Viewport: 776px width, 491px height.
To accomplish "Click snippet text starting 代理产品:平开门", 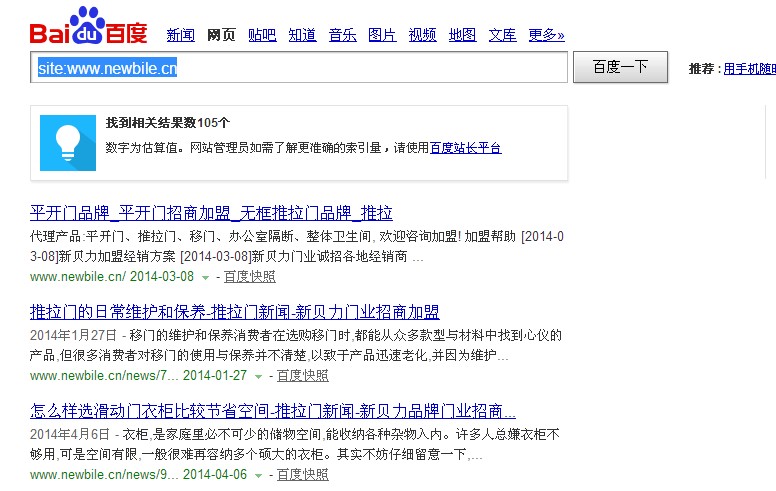I will tap(296, 246).
